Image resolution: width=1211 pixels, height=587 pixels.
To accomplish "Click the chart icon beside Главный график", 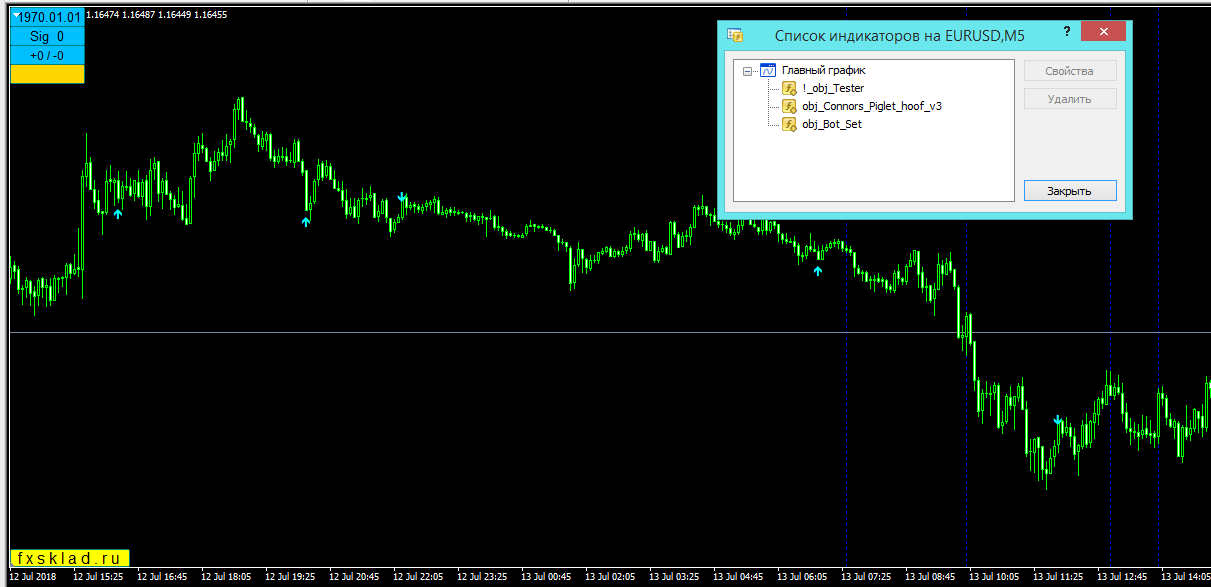I will coord(768,71).
